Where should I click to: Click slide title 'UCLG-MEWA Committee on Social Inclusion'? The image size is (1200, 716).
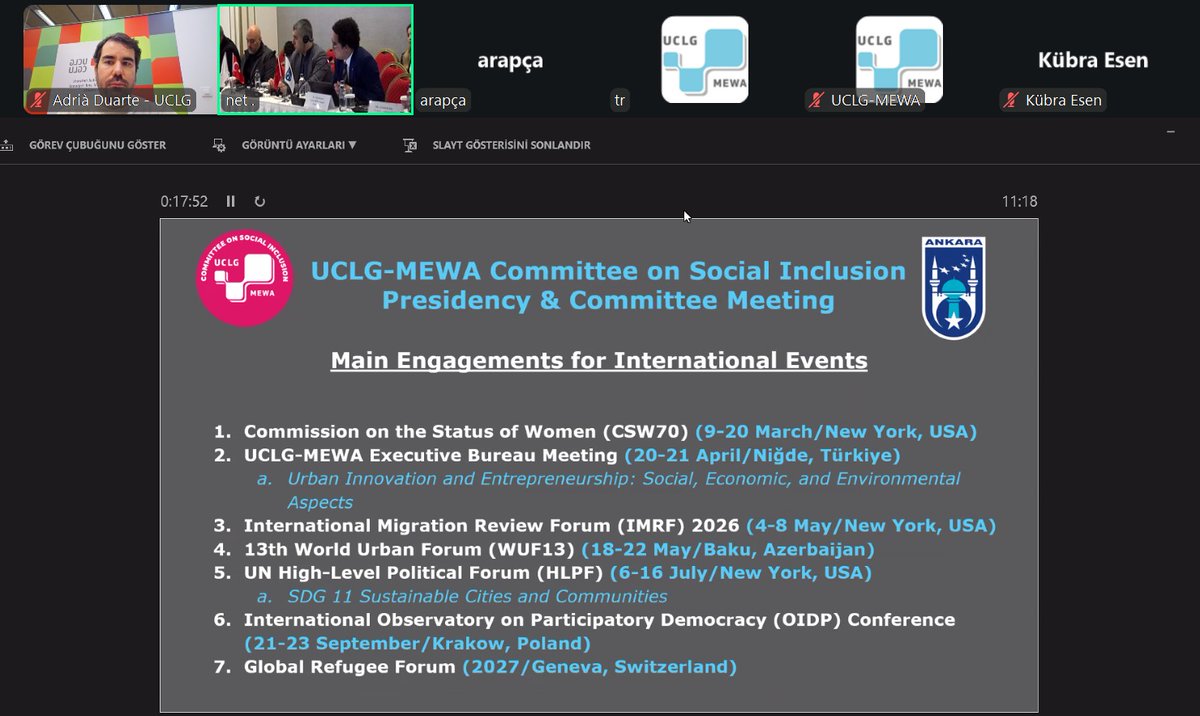pos(608,270)
